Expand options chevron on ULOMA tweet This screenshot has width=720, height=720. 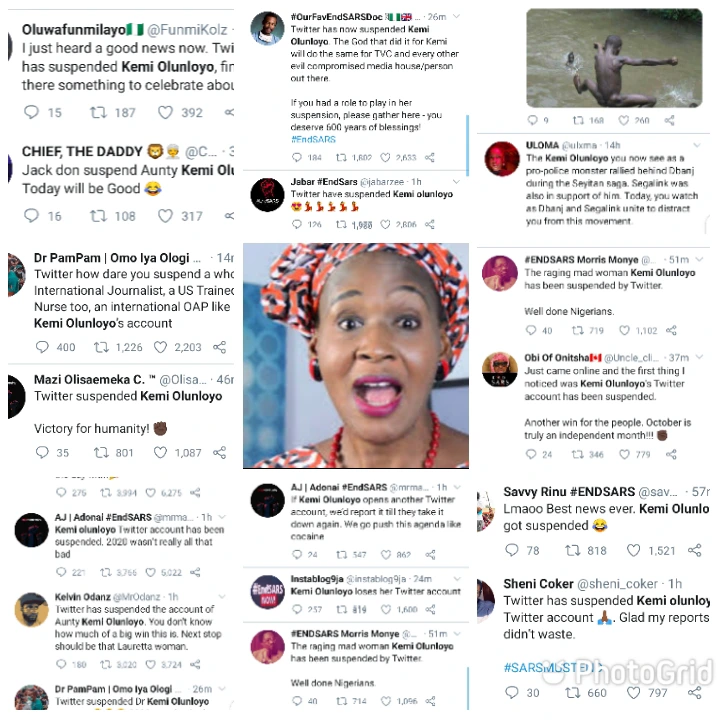697,145
